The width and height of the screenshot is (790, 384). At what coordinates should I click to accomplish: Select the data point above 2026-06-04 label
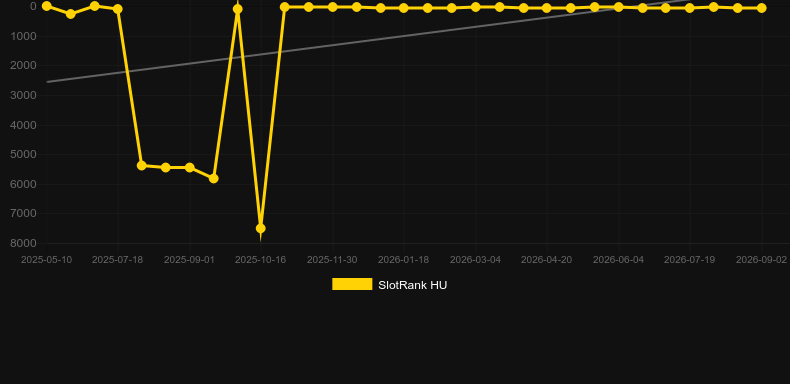coord(618,7)
